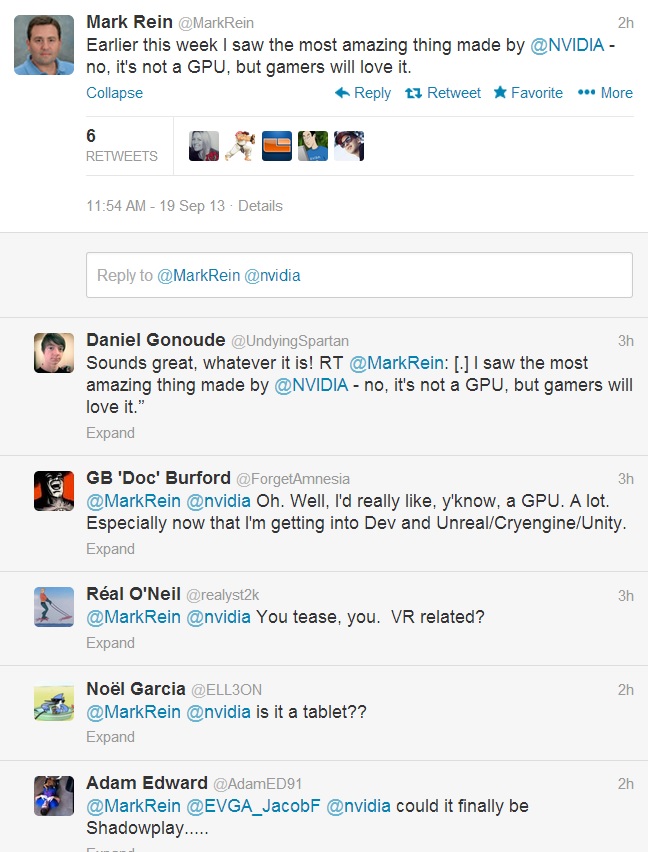Image resolution: width=648 pixels, height=852 pixels.
Task: Open the first retweeter's avatar
Action: [x=204, y=146]
